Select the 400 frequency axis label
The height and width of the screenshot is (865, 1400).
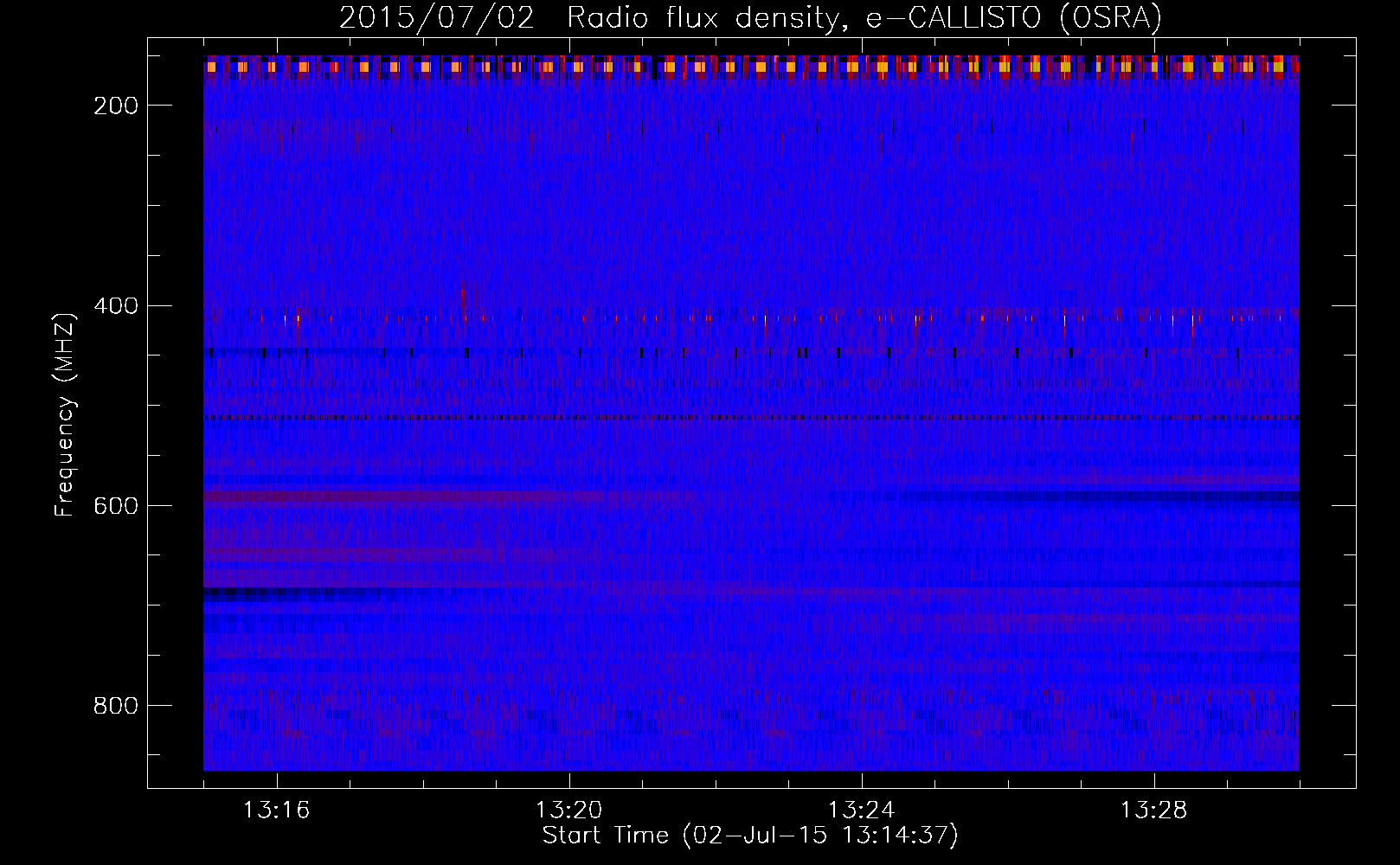point(116,306)
